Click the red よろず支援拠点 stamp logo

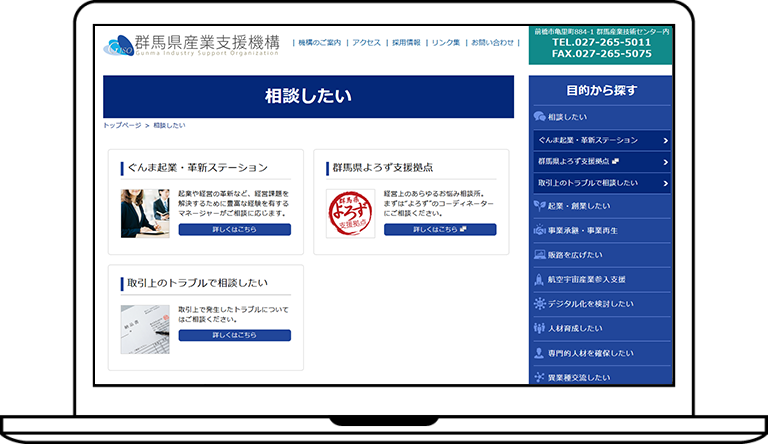point(350,214)
